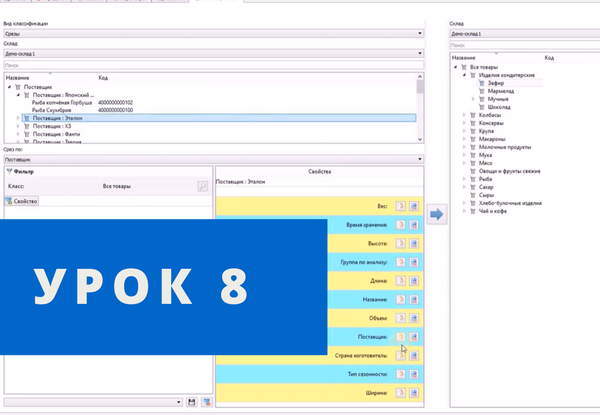
Task: Click the blue icon in the Объем row
Action: click(x=414, y=318)
